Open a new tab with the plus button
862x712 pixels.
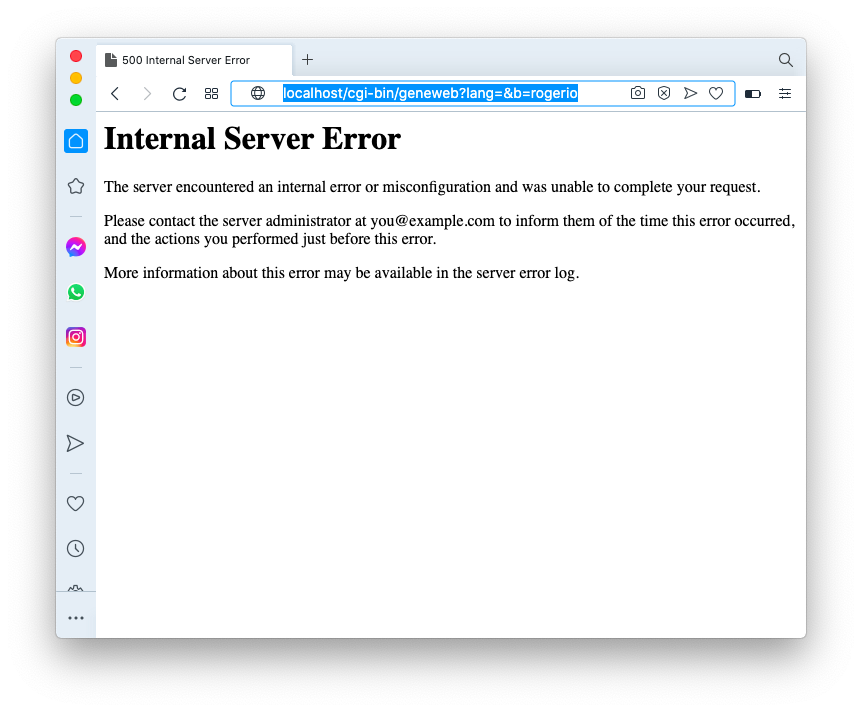(x=307, y=59)
